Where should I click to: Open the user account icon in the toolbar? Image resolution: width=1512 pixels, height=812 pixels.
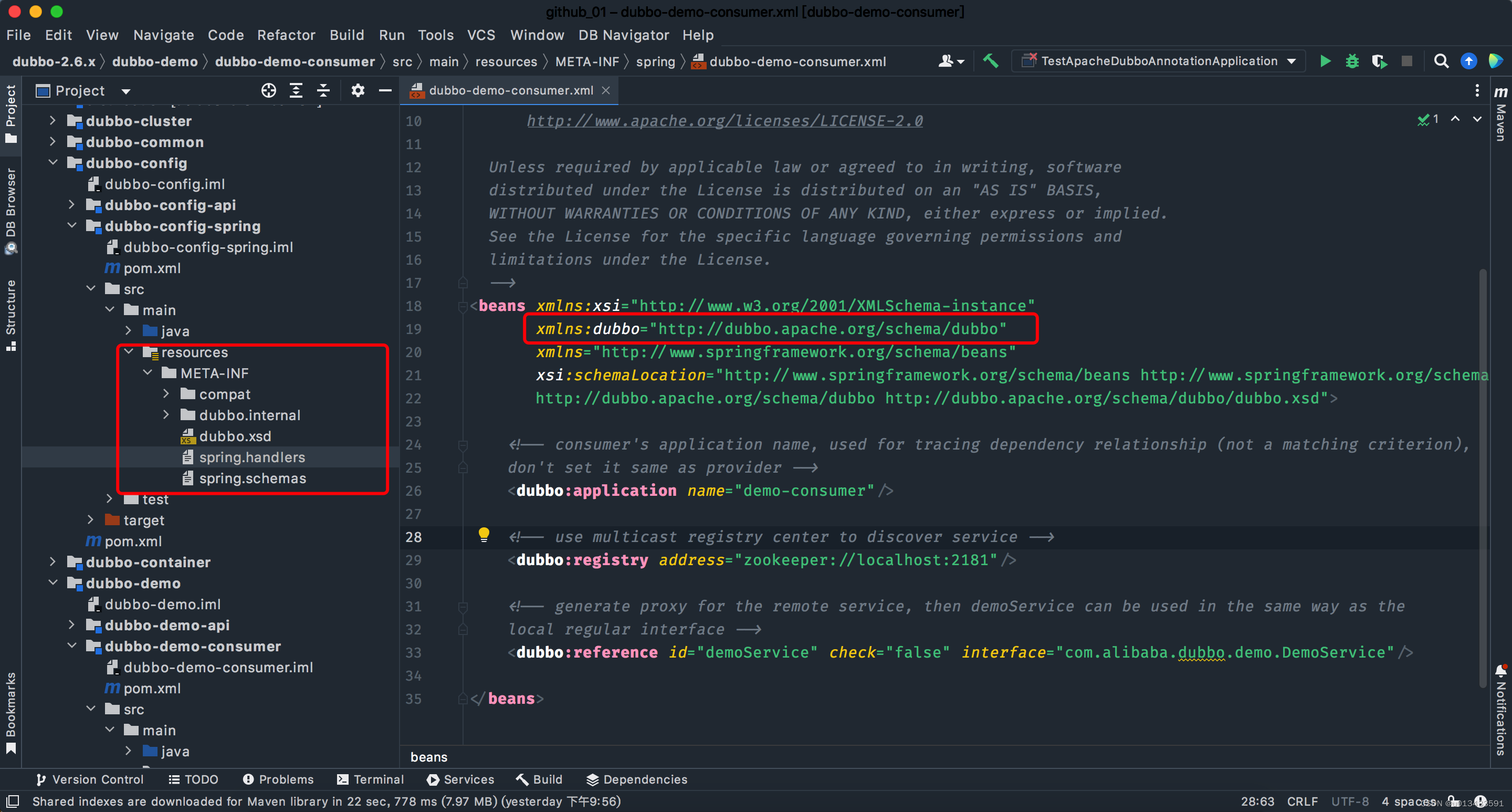[950, 61]
